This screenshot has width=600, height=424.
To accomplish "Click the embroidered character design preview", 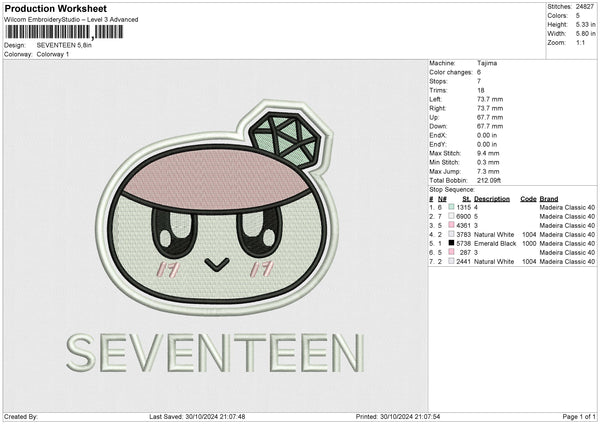I will (x=217, y=209).
